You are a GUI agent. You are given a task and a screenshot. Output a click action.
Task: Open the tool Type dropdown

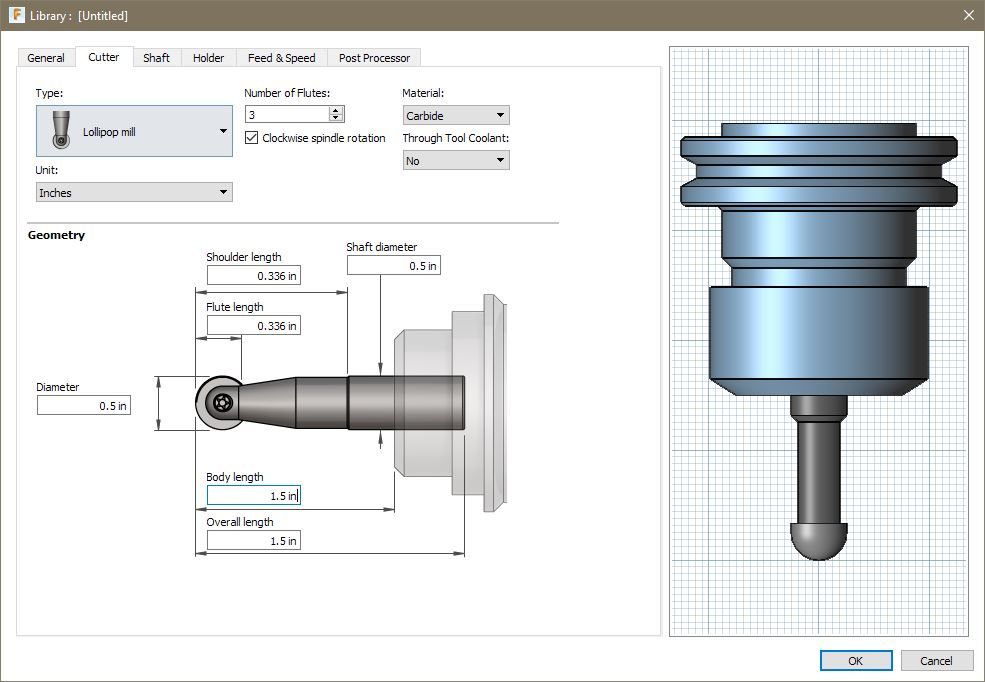(134, 131)
